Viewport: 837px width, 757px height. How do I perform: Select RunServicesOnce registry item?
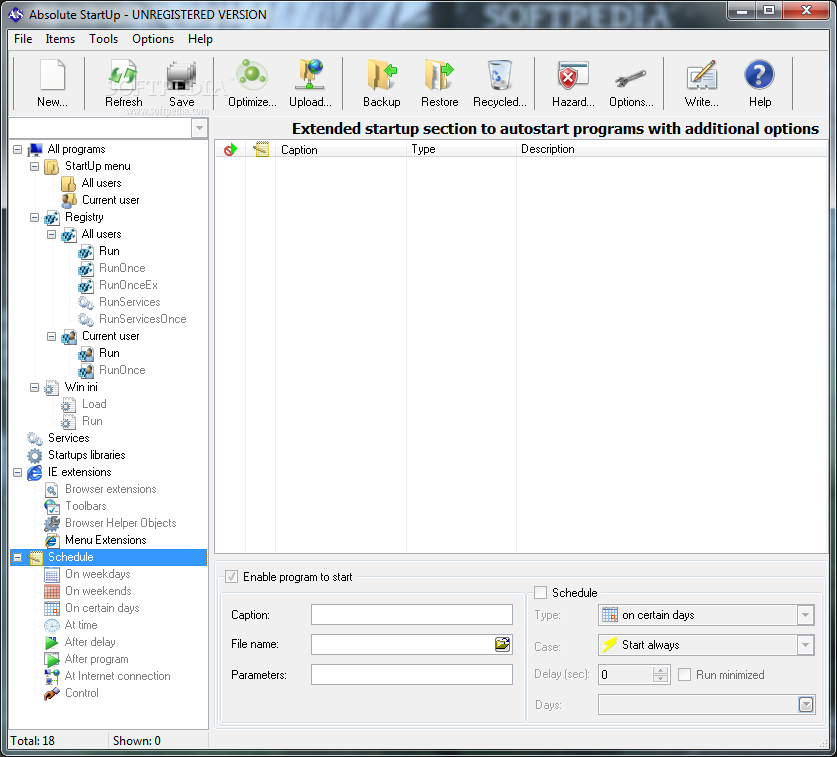click(x=143, y=319)
